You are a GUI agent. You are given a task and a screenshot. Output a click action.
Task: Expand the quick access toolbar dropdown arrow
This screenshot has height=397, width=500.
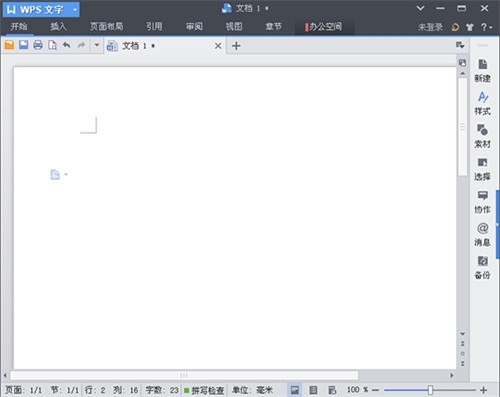97,45
